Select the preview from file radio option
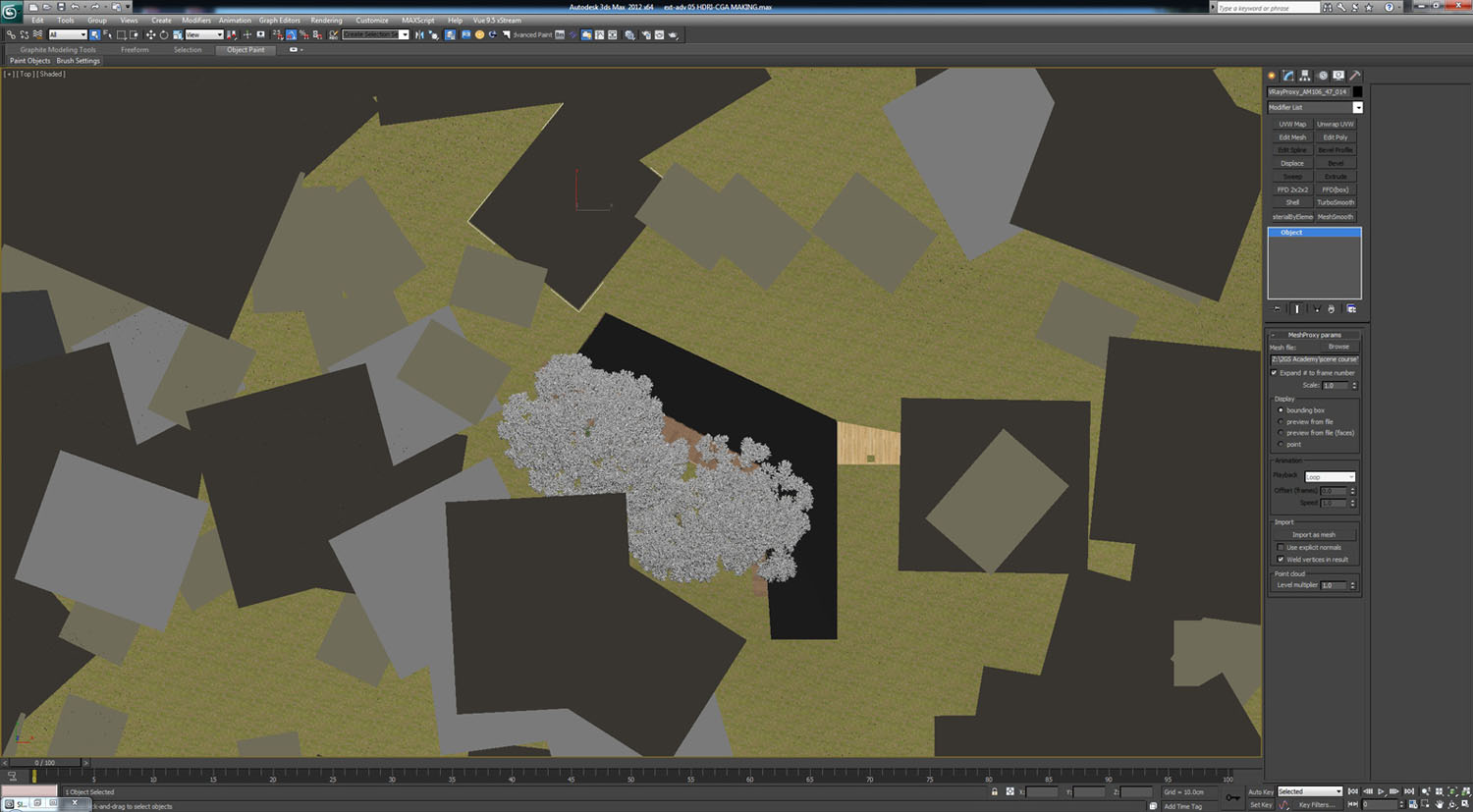The image size is (1473, 812). coord(1281,421)
